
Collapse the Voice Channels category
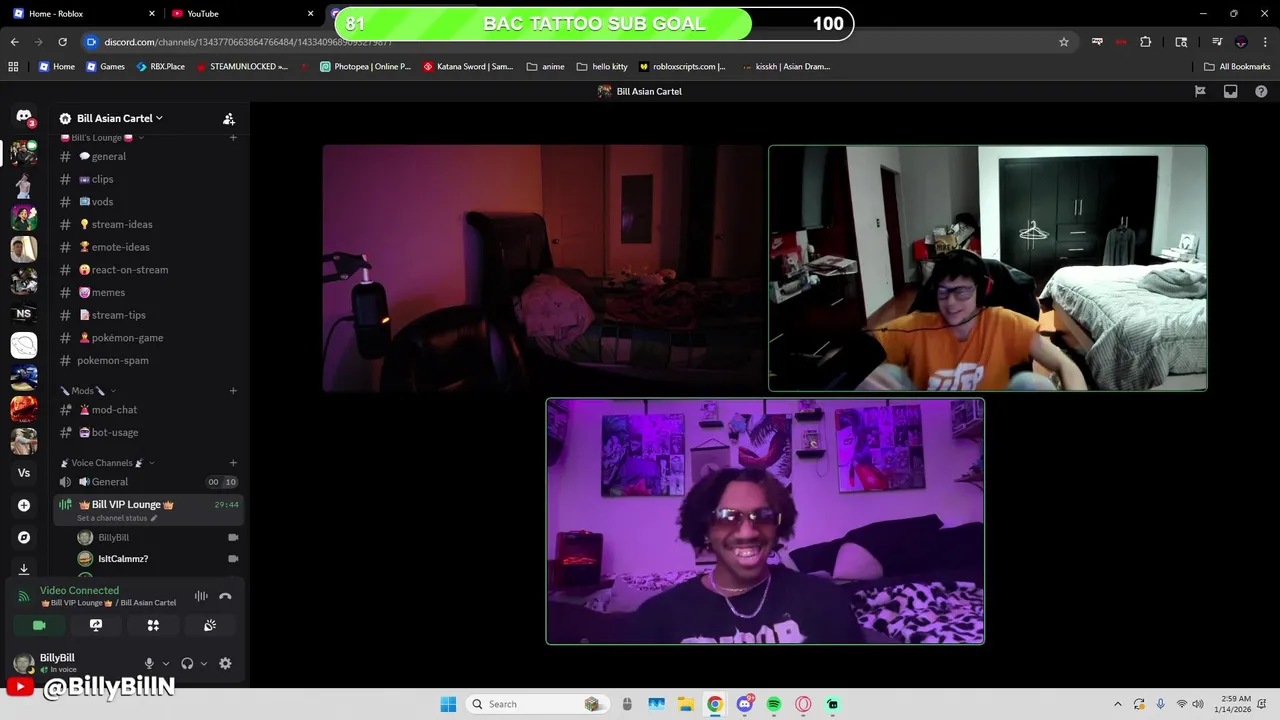click(x=107, y=463)
